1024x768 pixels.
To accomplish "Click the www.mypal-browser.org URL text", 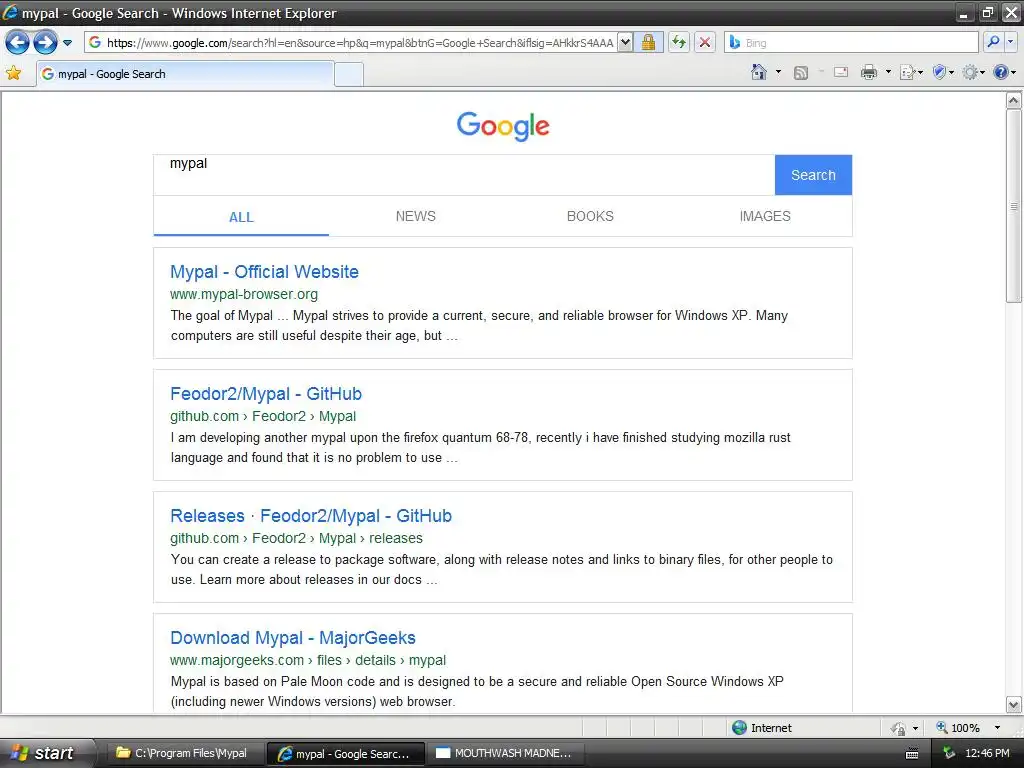I will [x=244, y=294].
